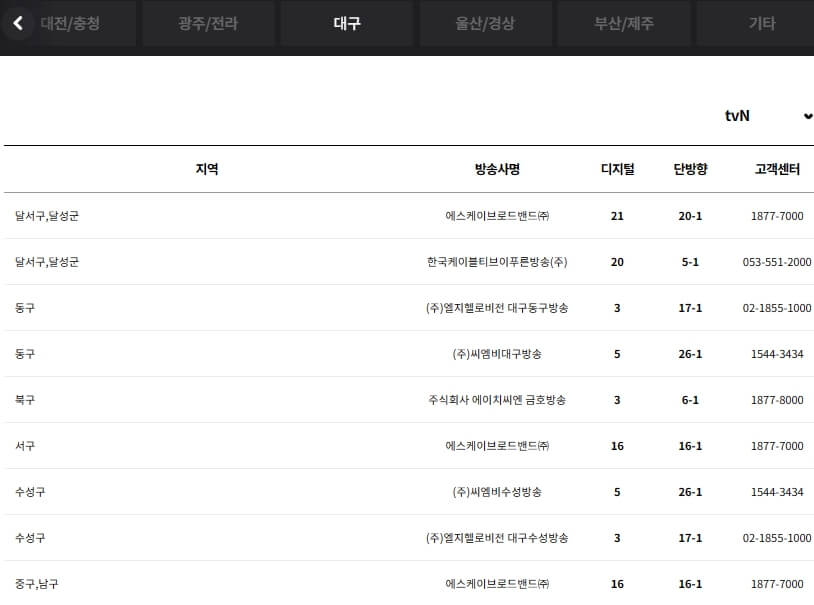Click phone number 1544-3434 in 씨엠비대구방송 row
The image size is (814, 605).
click(x=777, y=354)
